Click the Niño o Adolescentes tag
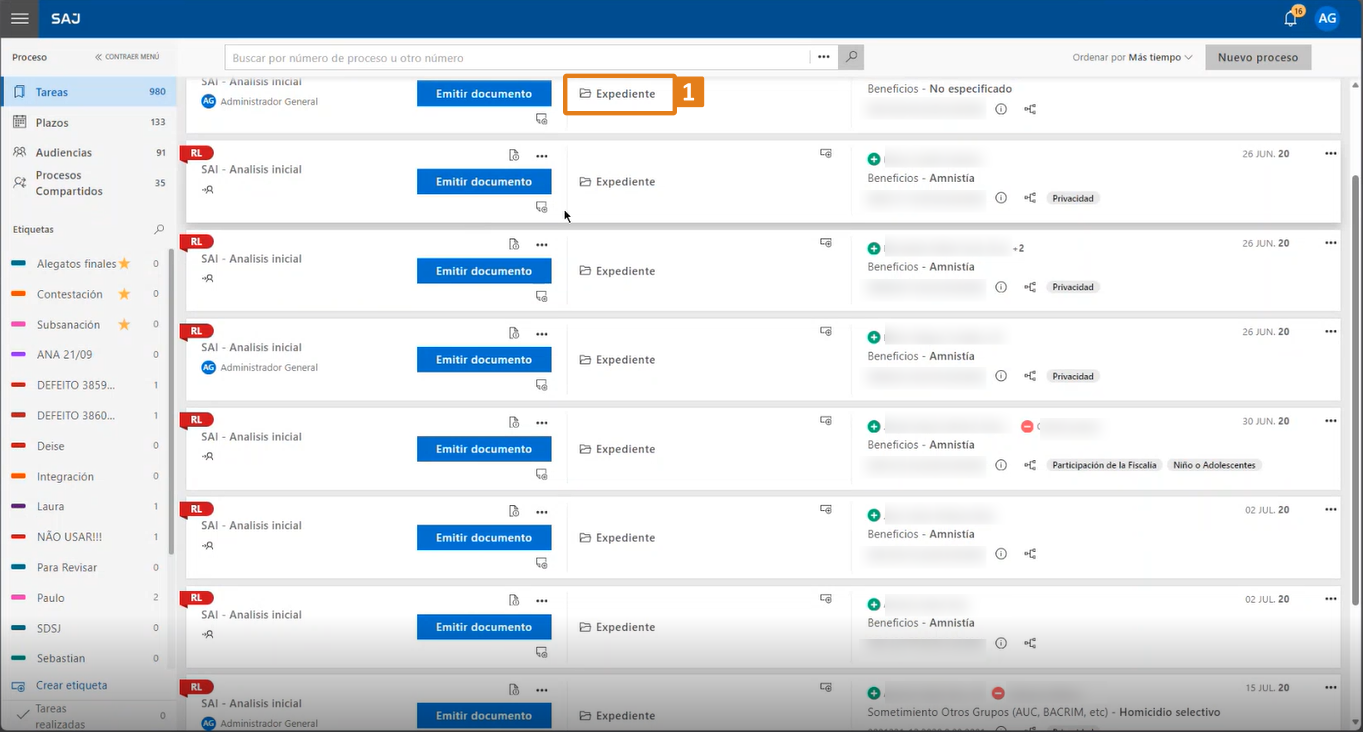 coord(1215,465)
